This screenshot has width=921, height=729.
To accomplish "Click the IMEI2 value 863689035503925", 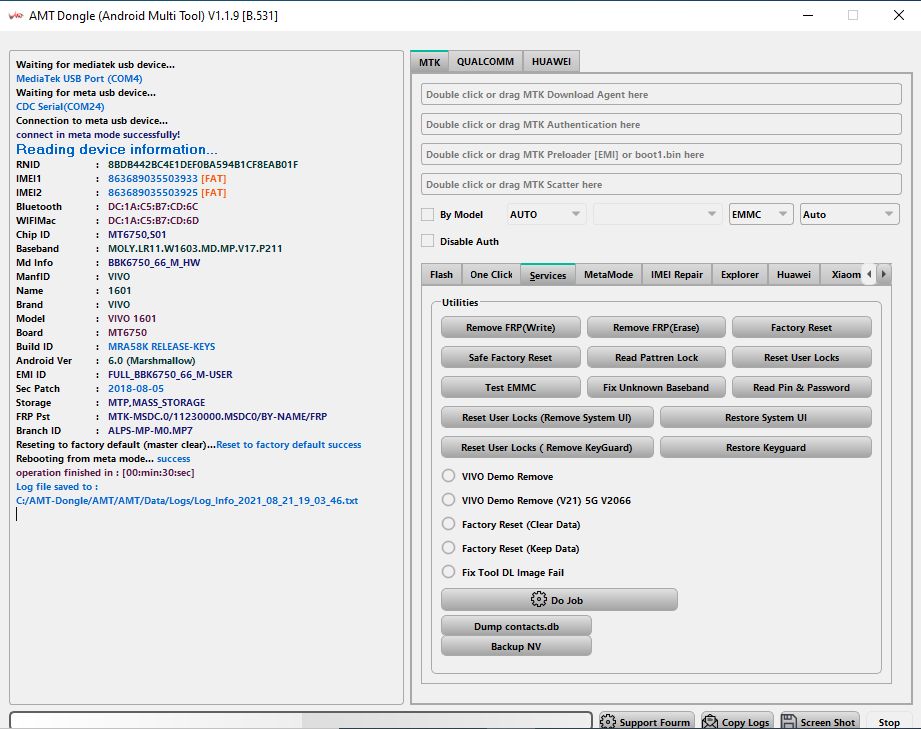I will (153, 193).
